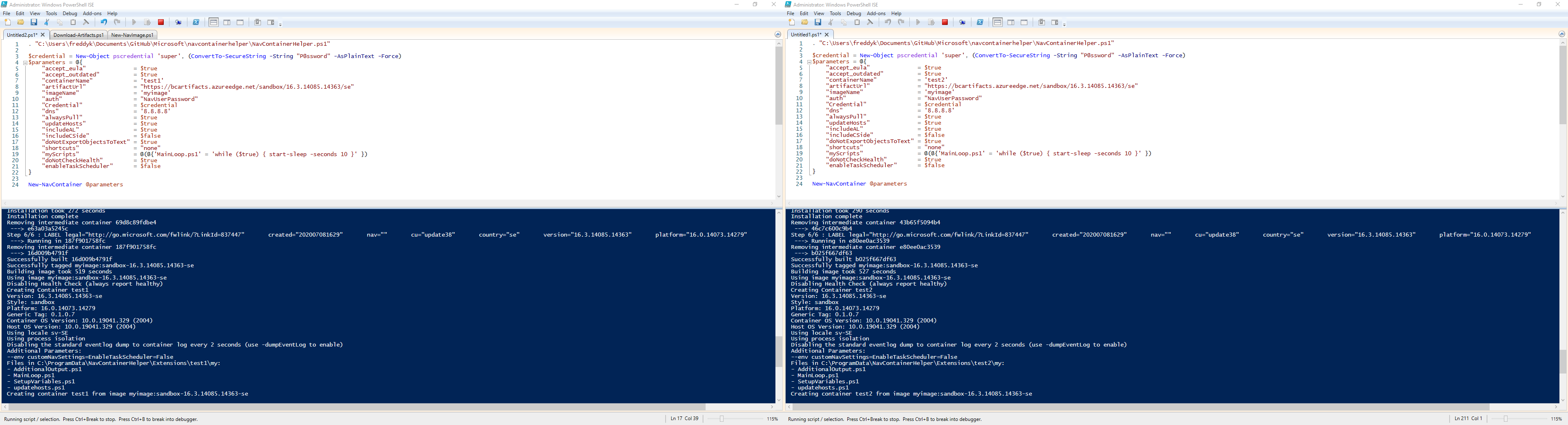
Task: Open the Debug menu
Action: click(69, 13)
